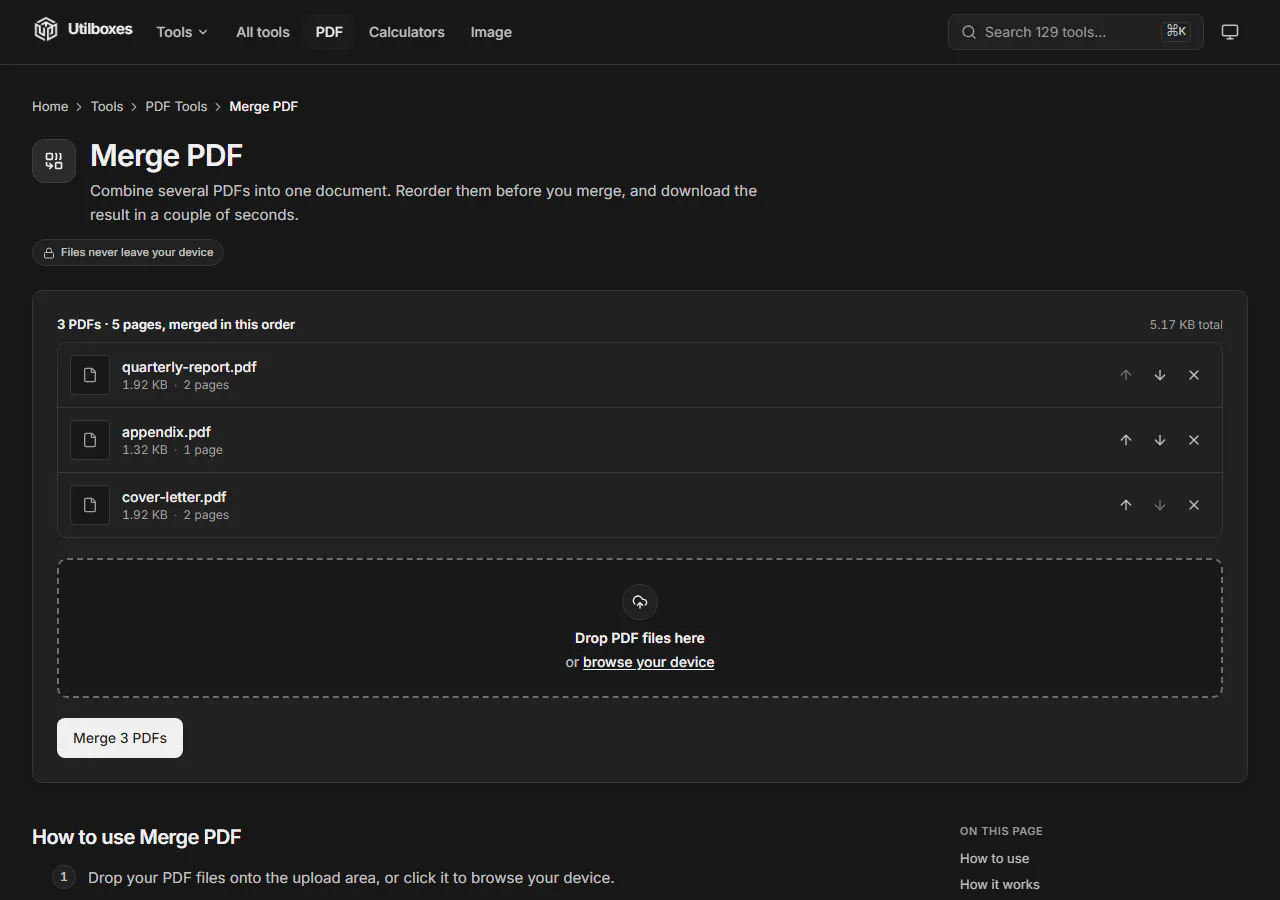The height and width of the screenshot is (900, 1280).
Task: Remove quarterly-report.pdf from the list
Action: 1194,375
